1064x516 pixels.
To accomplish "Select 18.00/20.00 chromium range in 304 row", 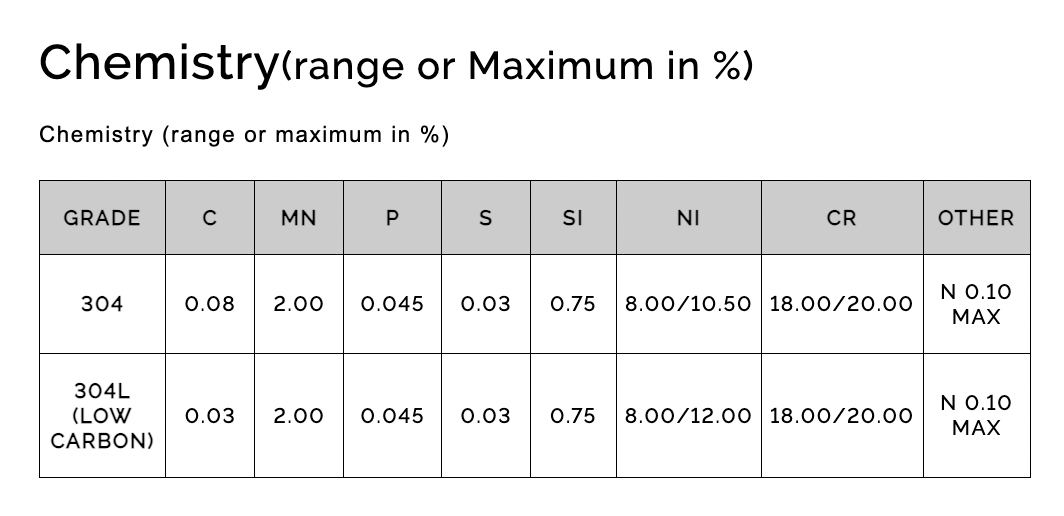I will (x=841, y=304).
